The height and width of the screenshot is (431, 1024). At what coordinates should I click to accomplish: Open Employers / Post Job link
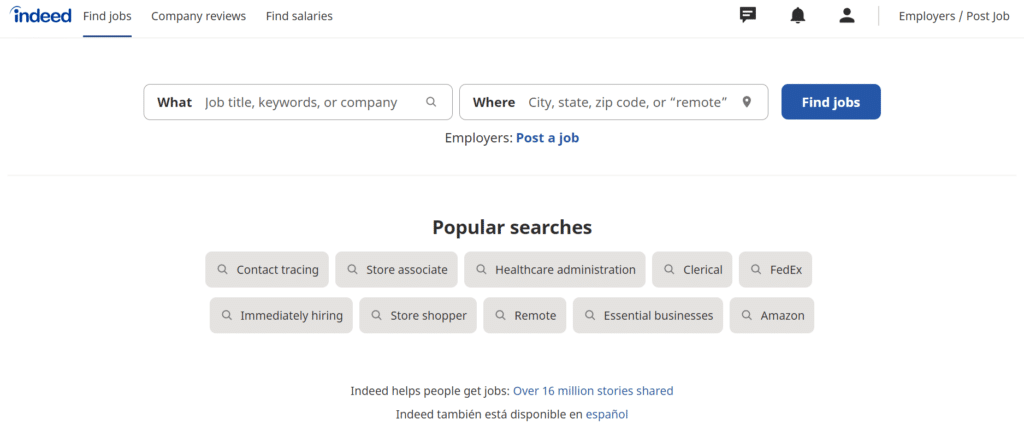coord(954,16)
